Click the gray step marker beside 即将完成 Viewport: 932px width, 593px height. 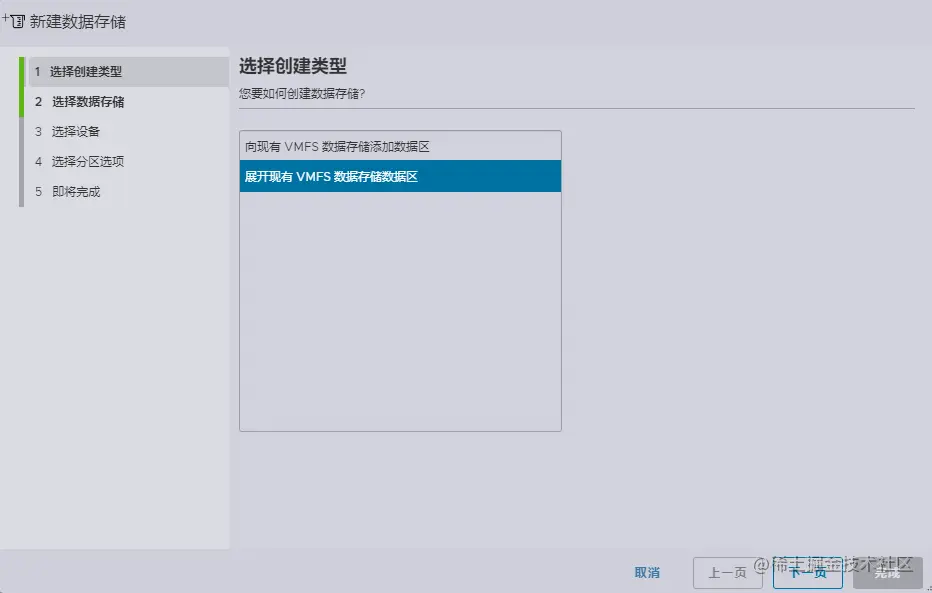tap(21, 191)
